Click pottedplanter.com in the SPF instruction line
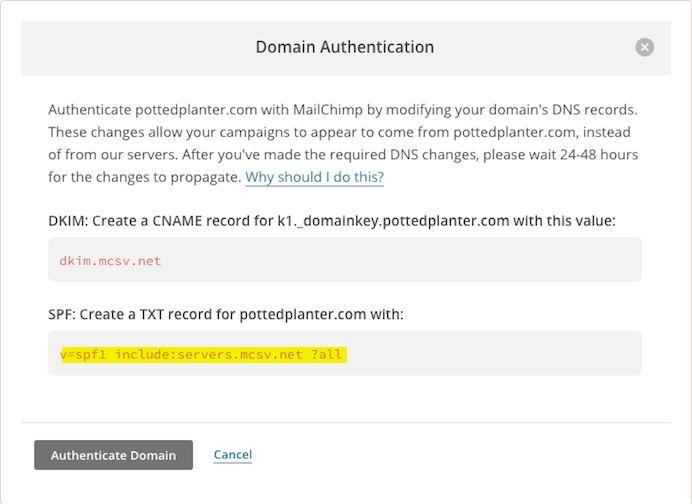692x504 pixels. coord(303,314)
